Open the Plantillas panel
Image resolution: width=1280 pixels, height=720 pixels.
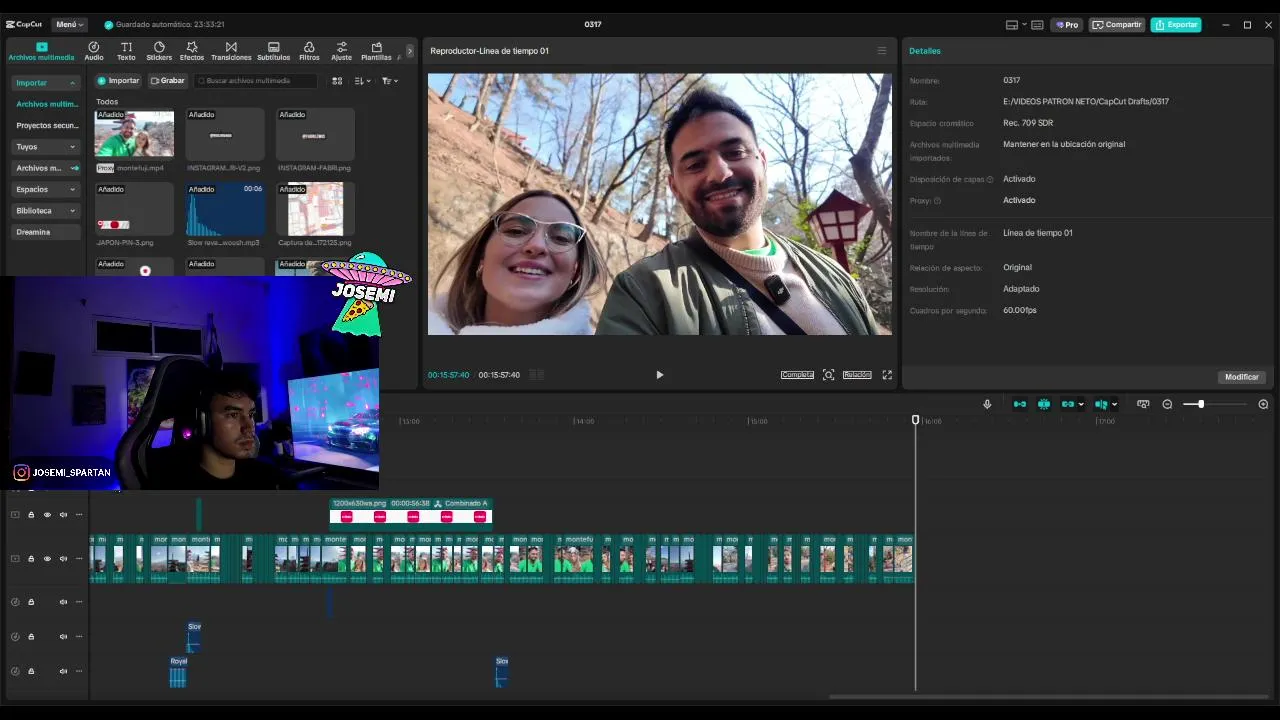(376, 51)
